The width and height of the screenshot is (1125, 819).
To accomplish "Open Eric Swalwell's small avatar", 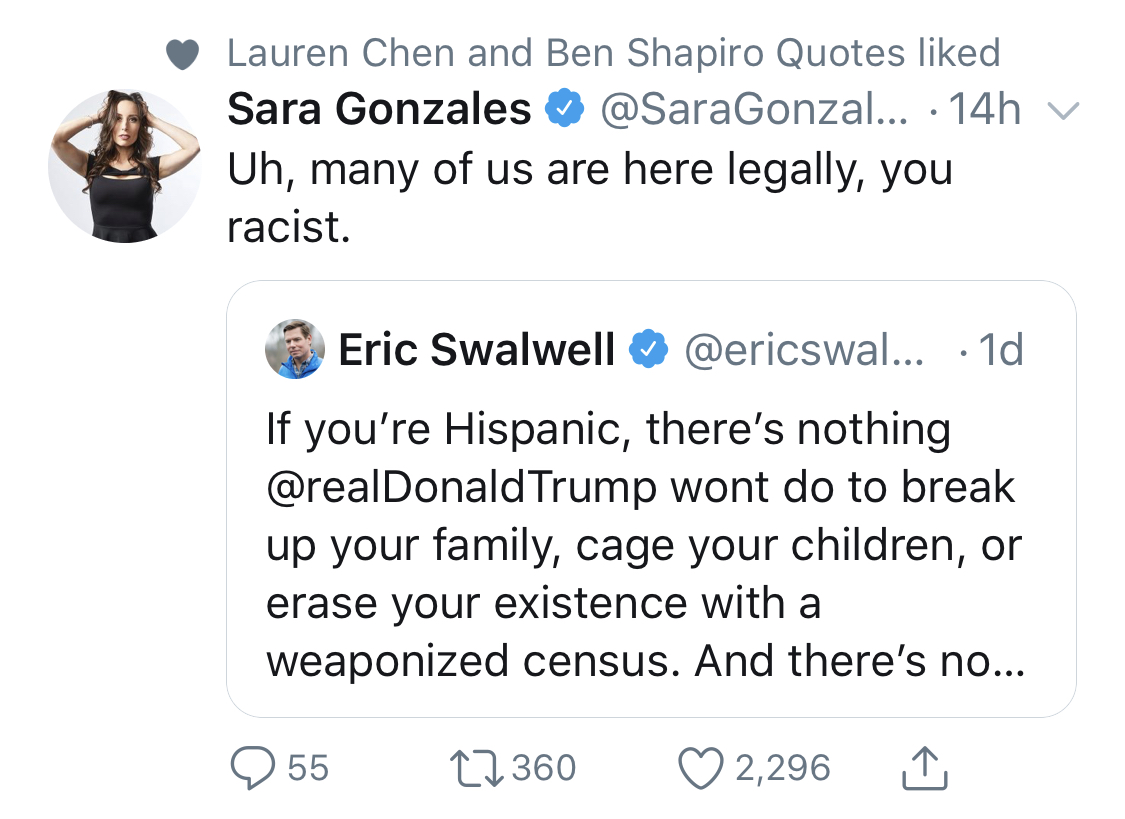I will (294, 349).
